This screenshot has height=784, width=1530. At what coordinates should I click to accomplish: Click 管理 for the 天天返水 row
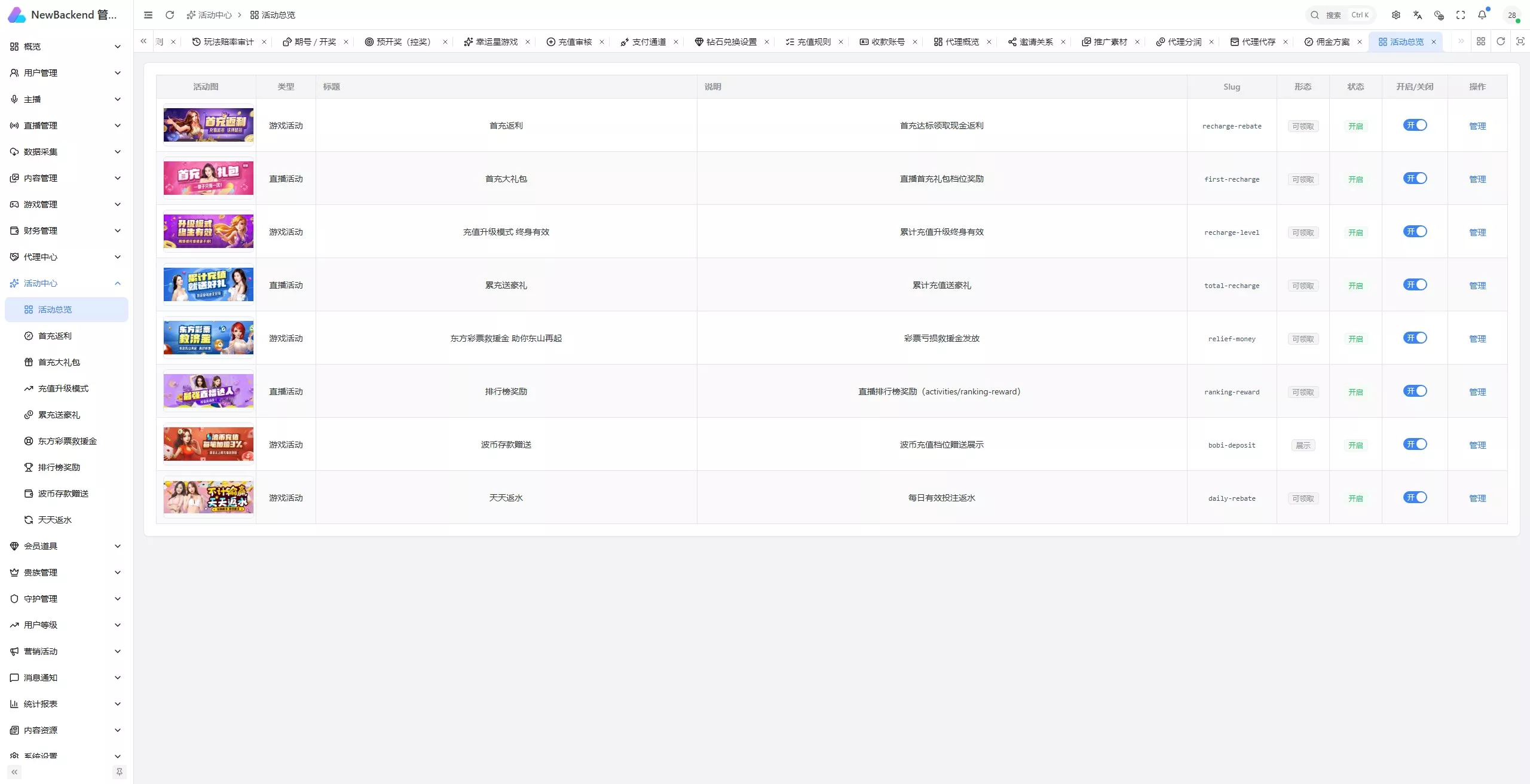pos(1477,498)
